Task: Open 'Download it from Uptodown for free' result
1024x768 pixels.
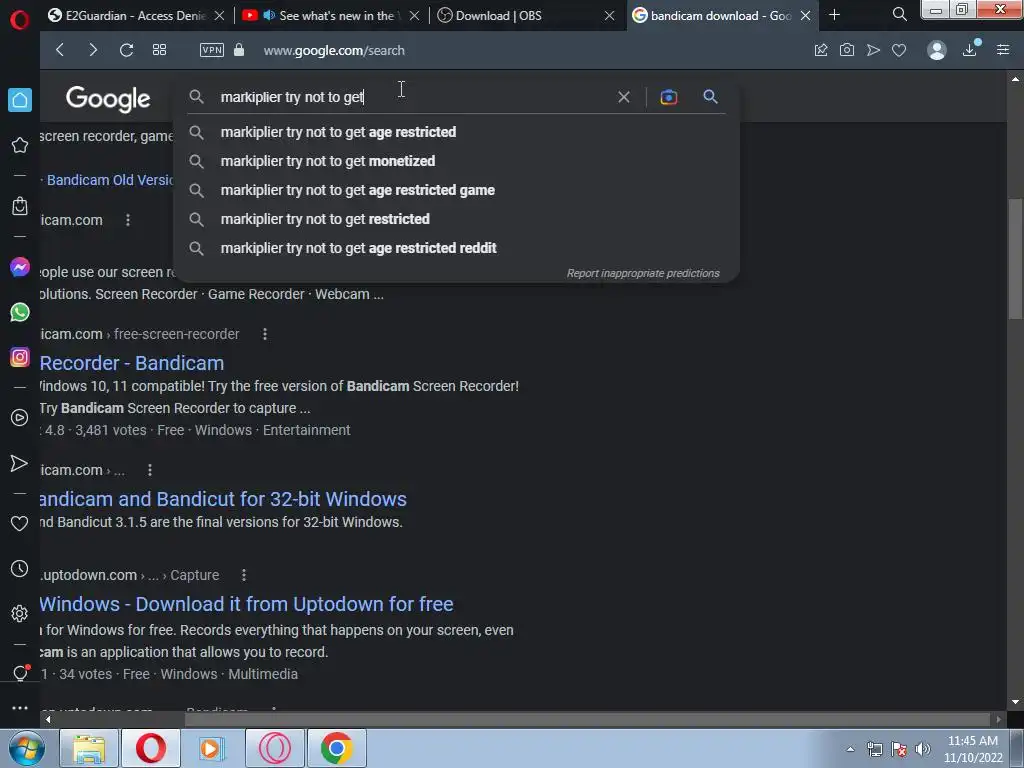Action: coord(246,604)
